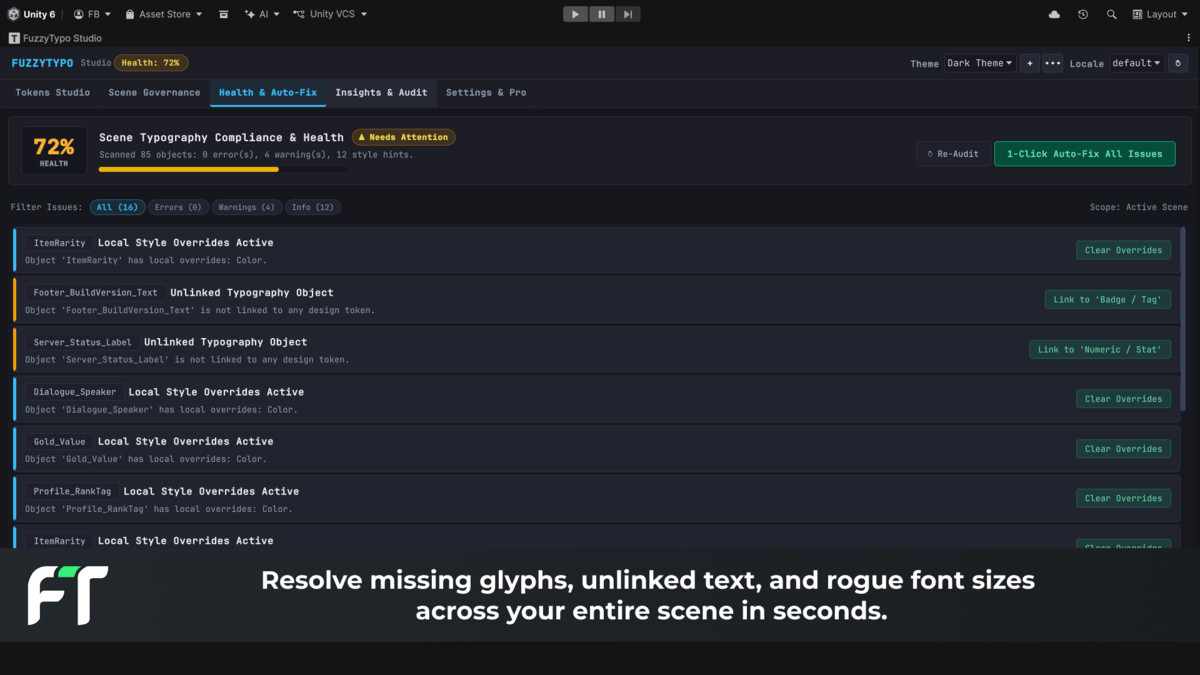
Task: Click the 72% Health score box
Action: tap(54, 151)
